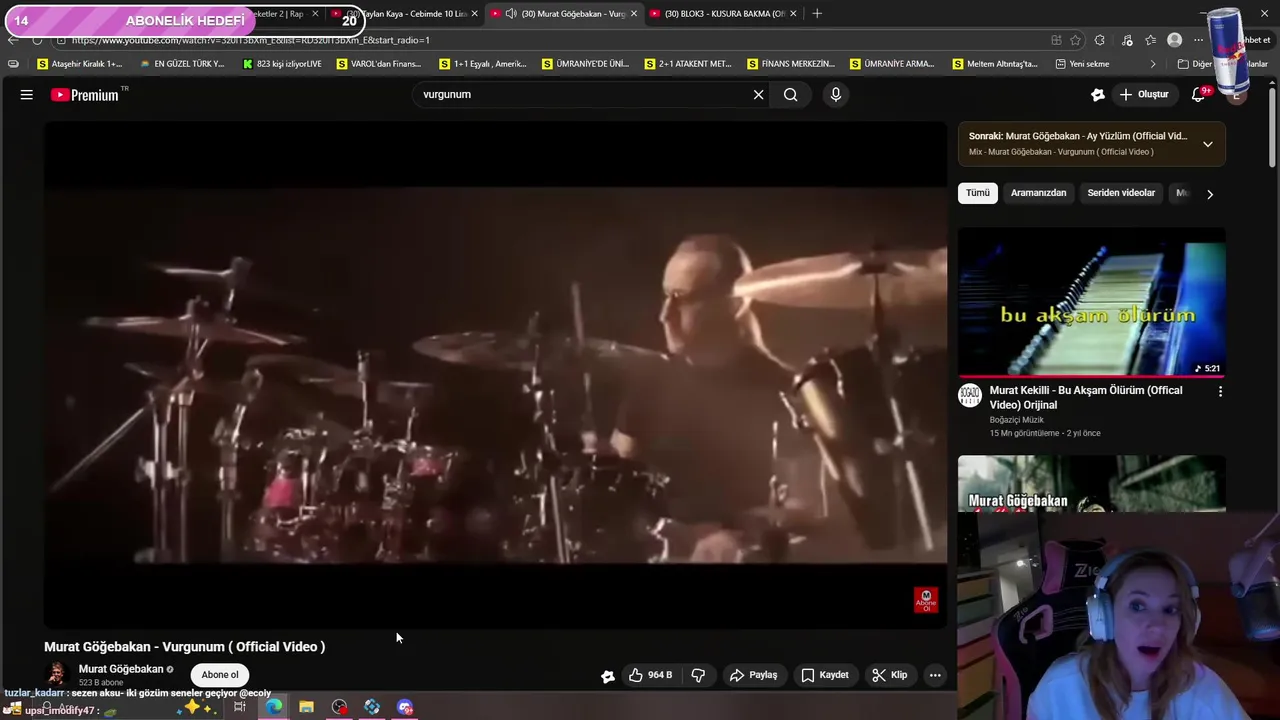Select the Aramanızdan filter chip
1280x720 pixels.
pos(1038,193)
